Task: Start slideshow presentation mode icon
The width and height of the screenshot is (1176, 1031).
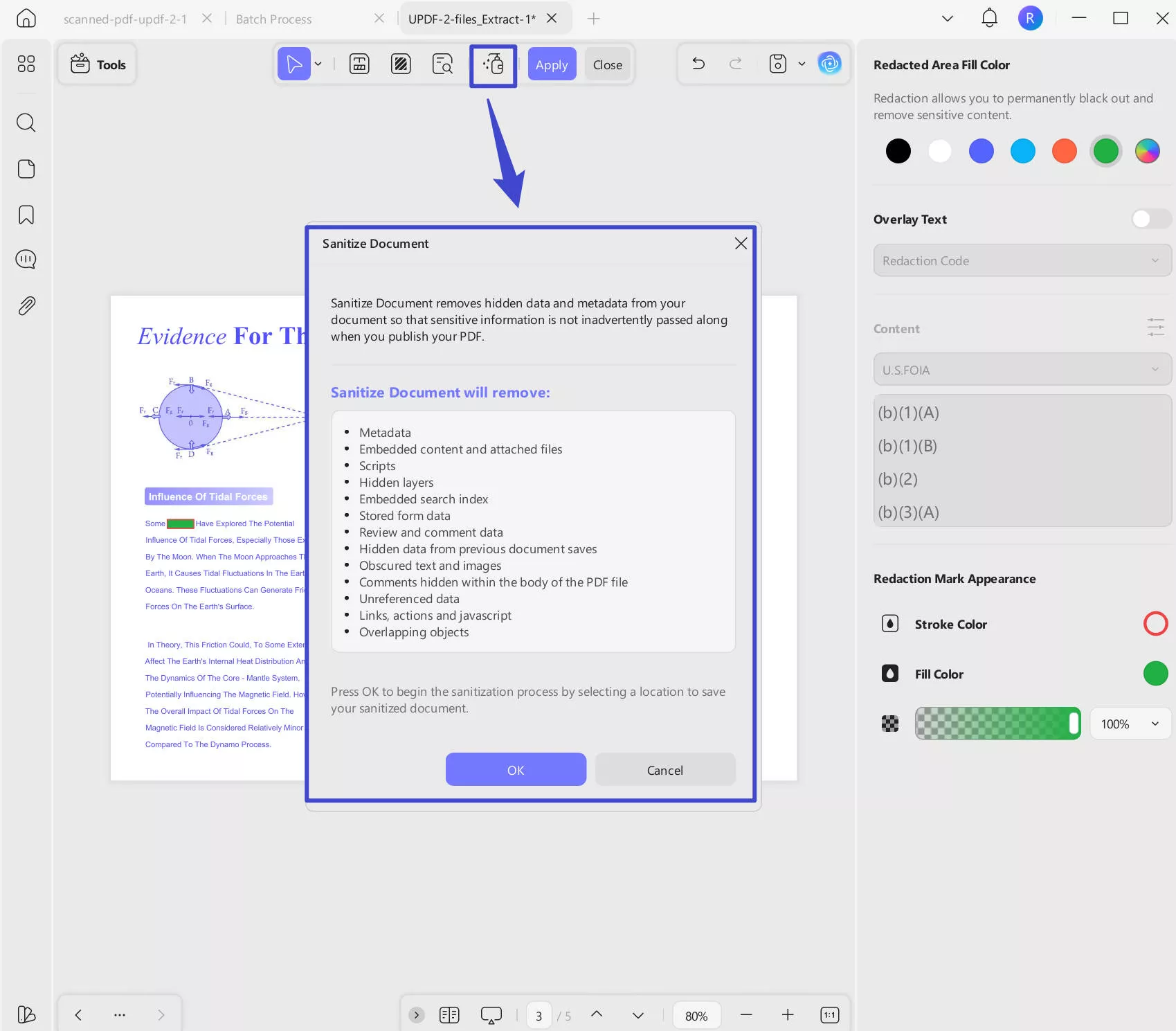Action: [x=491, y=1015]
